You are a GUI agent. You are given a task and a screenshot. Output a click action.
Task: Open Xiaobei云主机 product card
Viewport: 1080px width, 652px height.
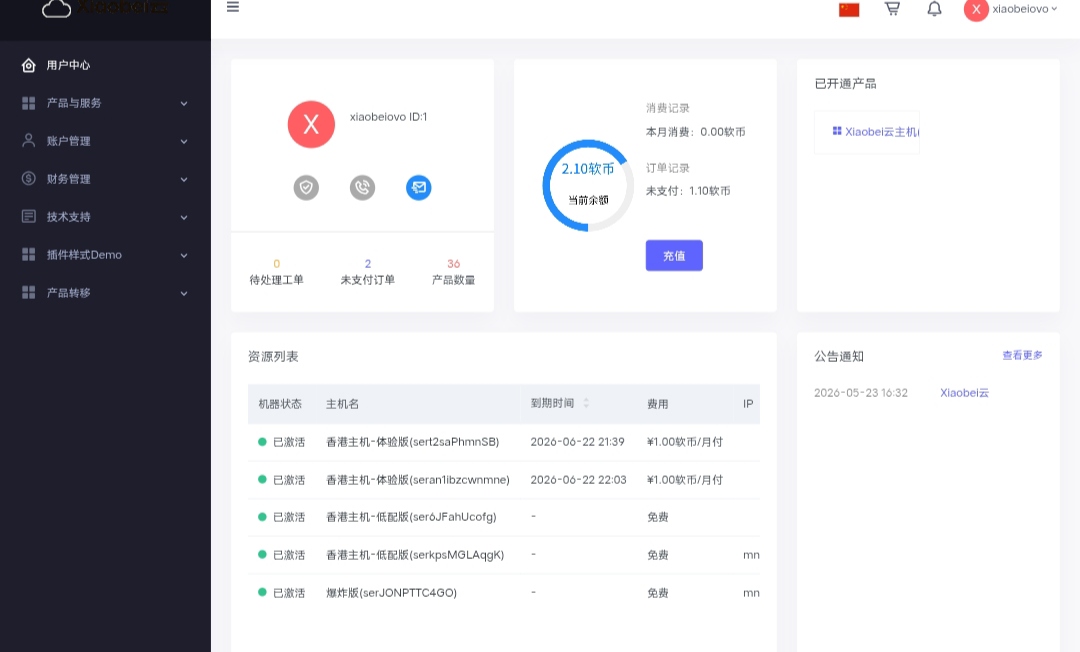[867, 132]
